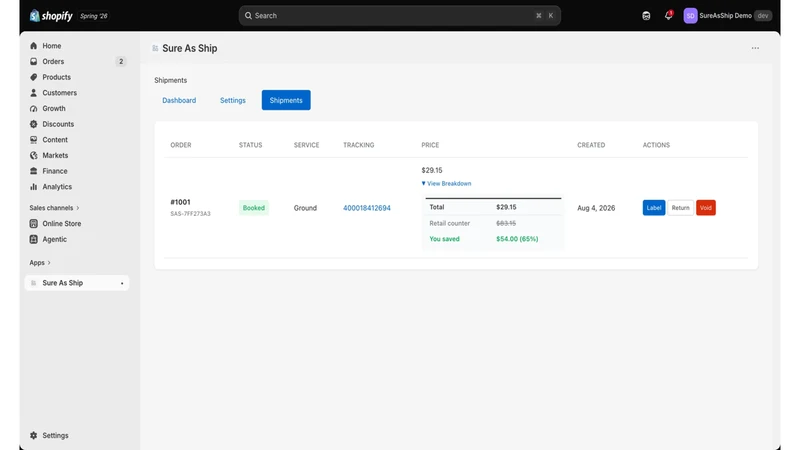Click the Ground service cell
Viewport: 800px width, 450px height.
click(x=305, y=208)
